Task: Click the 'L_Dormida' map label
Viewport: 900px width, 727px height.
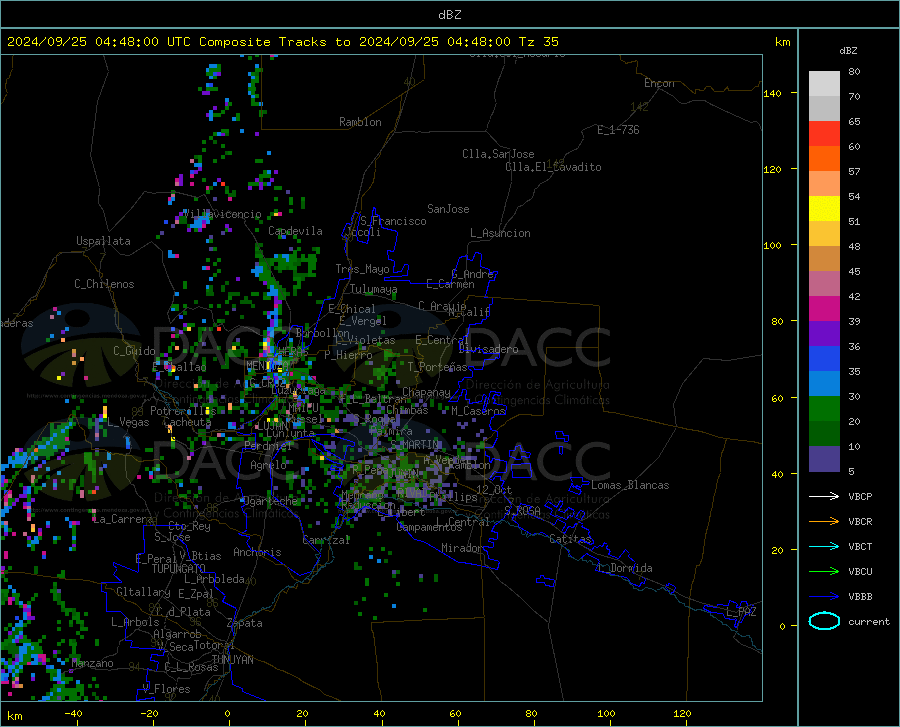Action: pyautogui.click(x=624, y=568)
